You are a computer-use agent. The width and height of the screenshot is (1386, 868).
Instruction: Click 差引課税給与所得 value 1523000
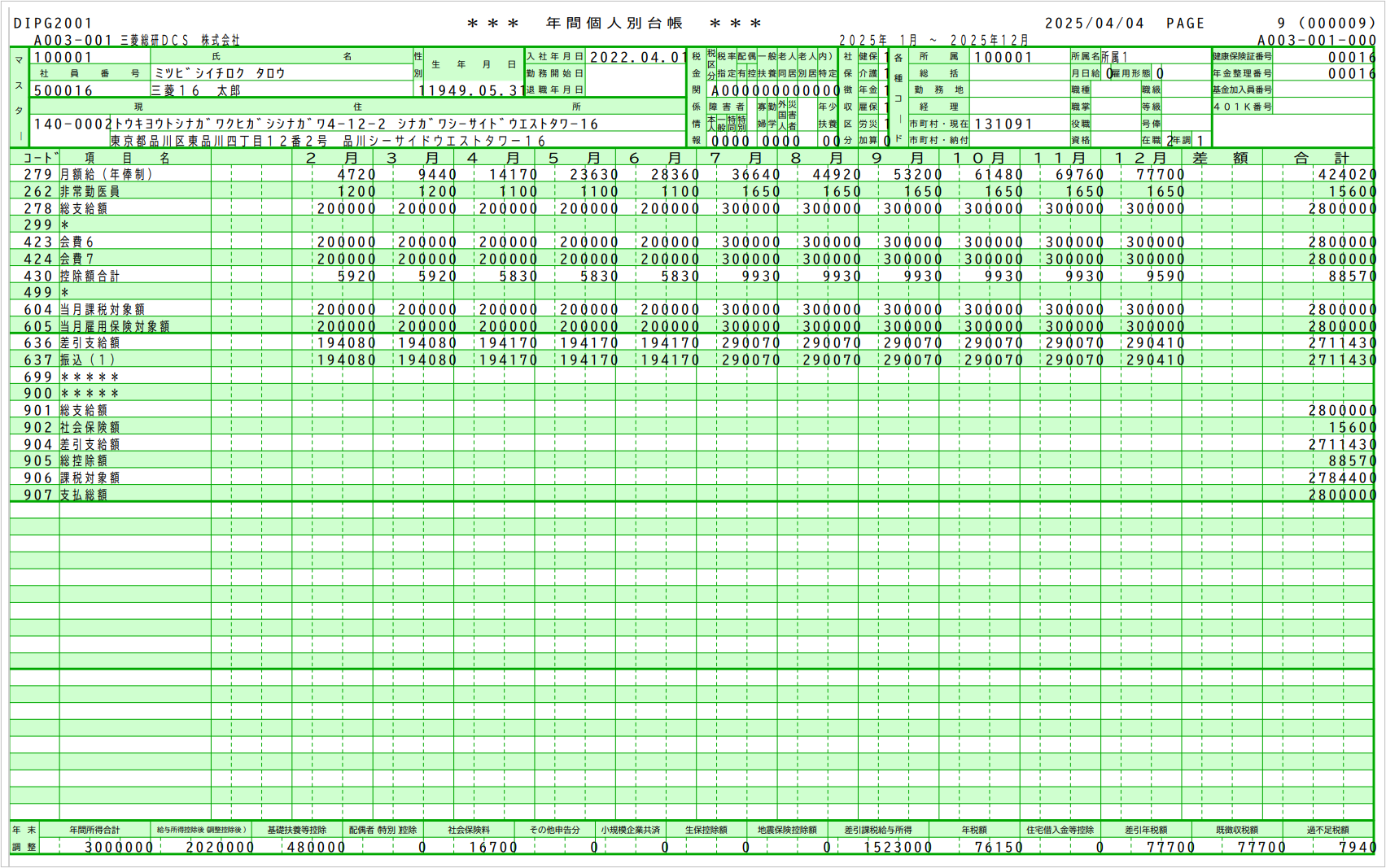click(x=898, y=847)
